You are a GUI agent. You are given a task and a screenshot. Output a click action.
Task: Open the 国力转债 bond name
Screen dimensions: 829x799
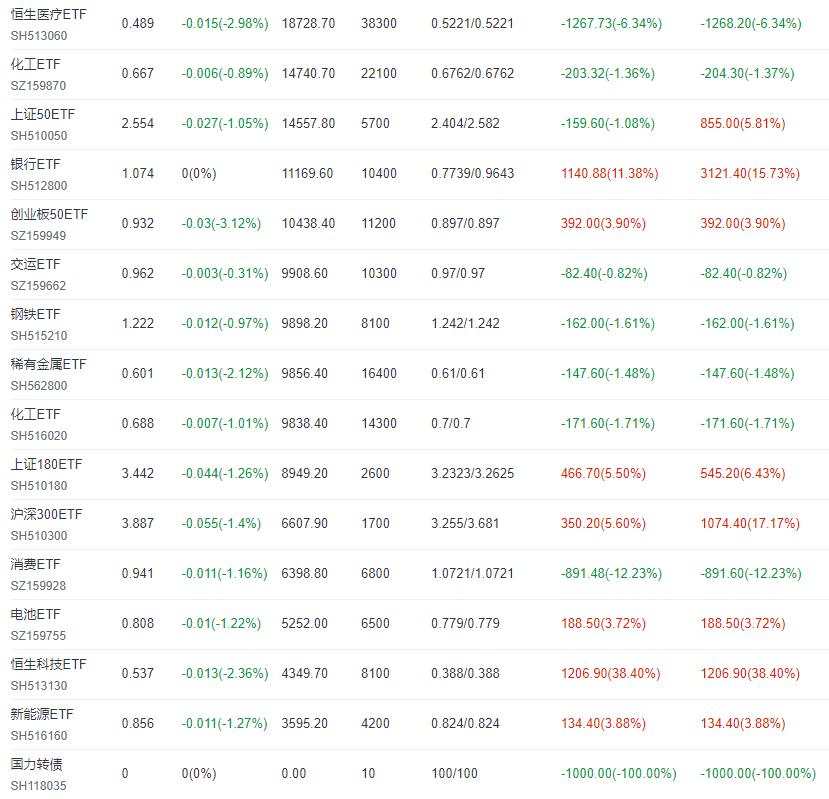click(36, 764)
